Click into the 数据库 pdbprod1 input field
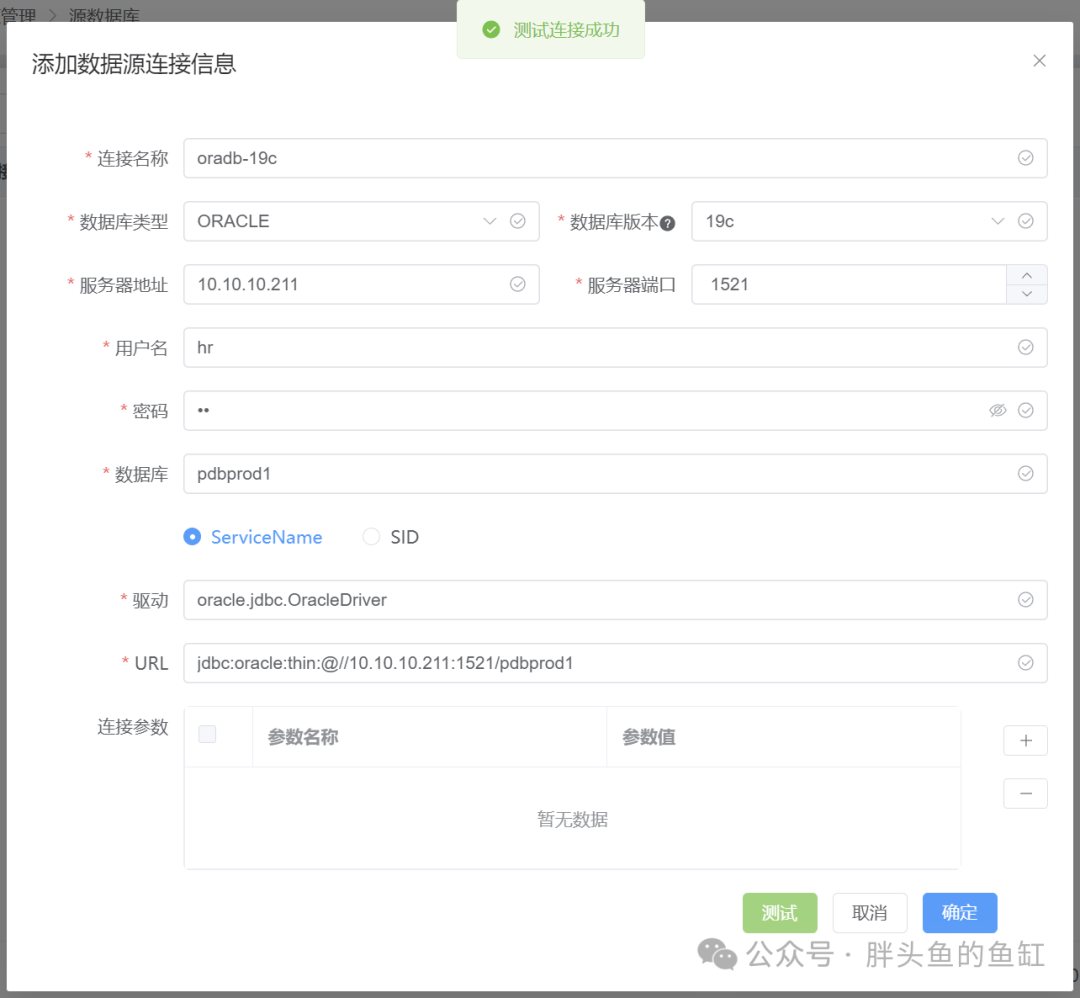Image resolution: width=1080 pixels, height=998 pixels. [x=600, y=474]
